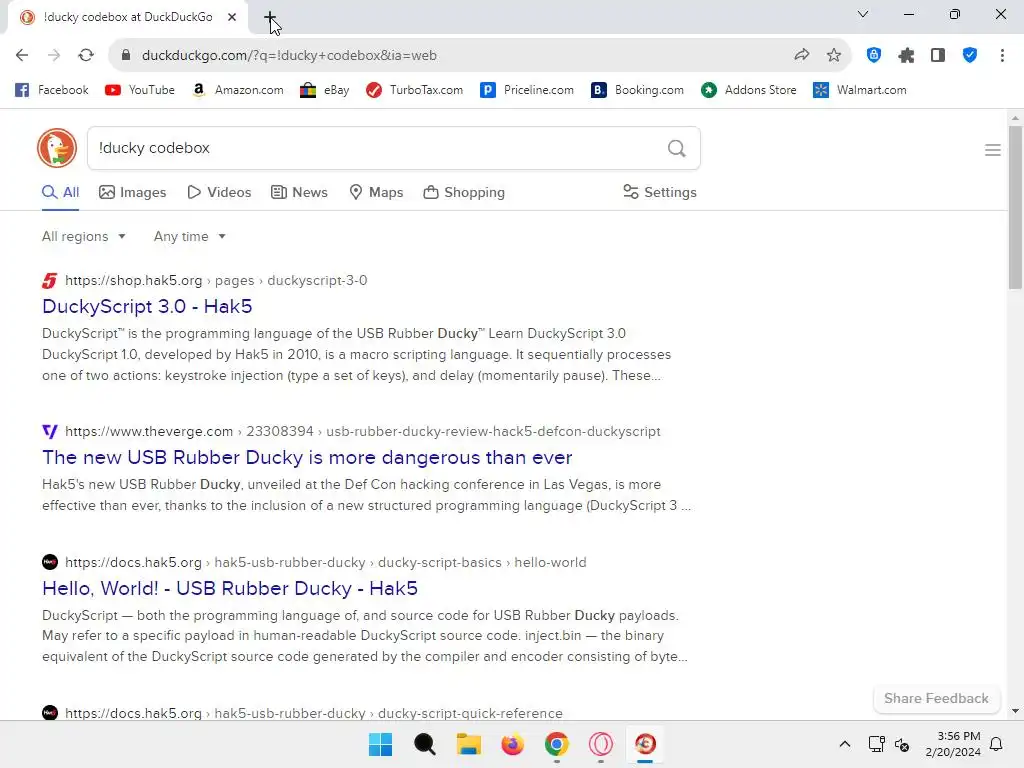Open the Walmart.com bookmark
The height and width of the screenshot is (768, 1024).
point(860,90)
